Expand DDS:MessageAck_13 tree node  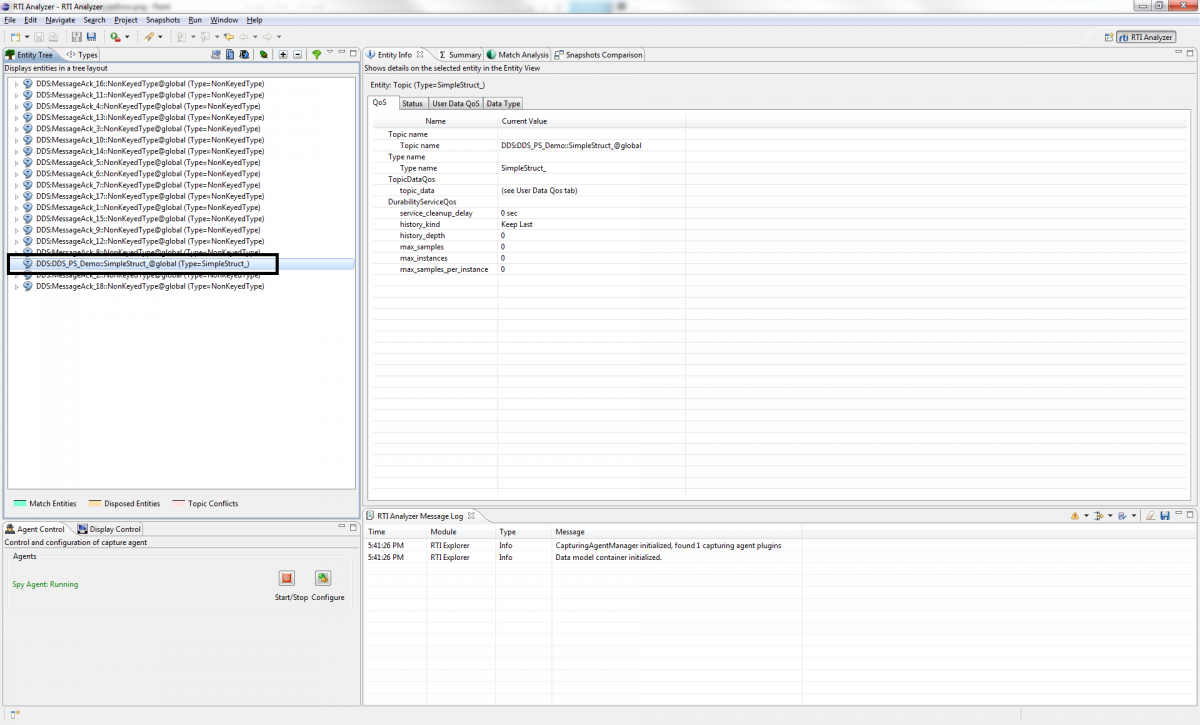point(16,117)
